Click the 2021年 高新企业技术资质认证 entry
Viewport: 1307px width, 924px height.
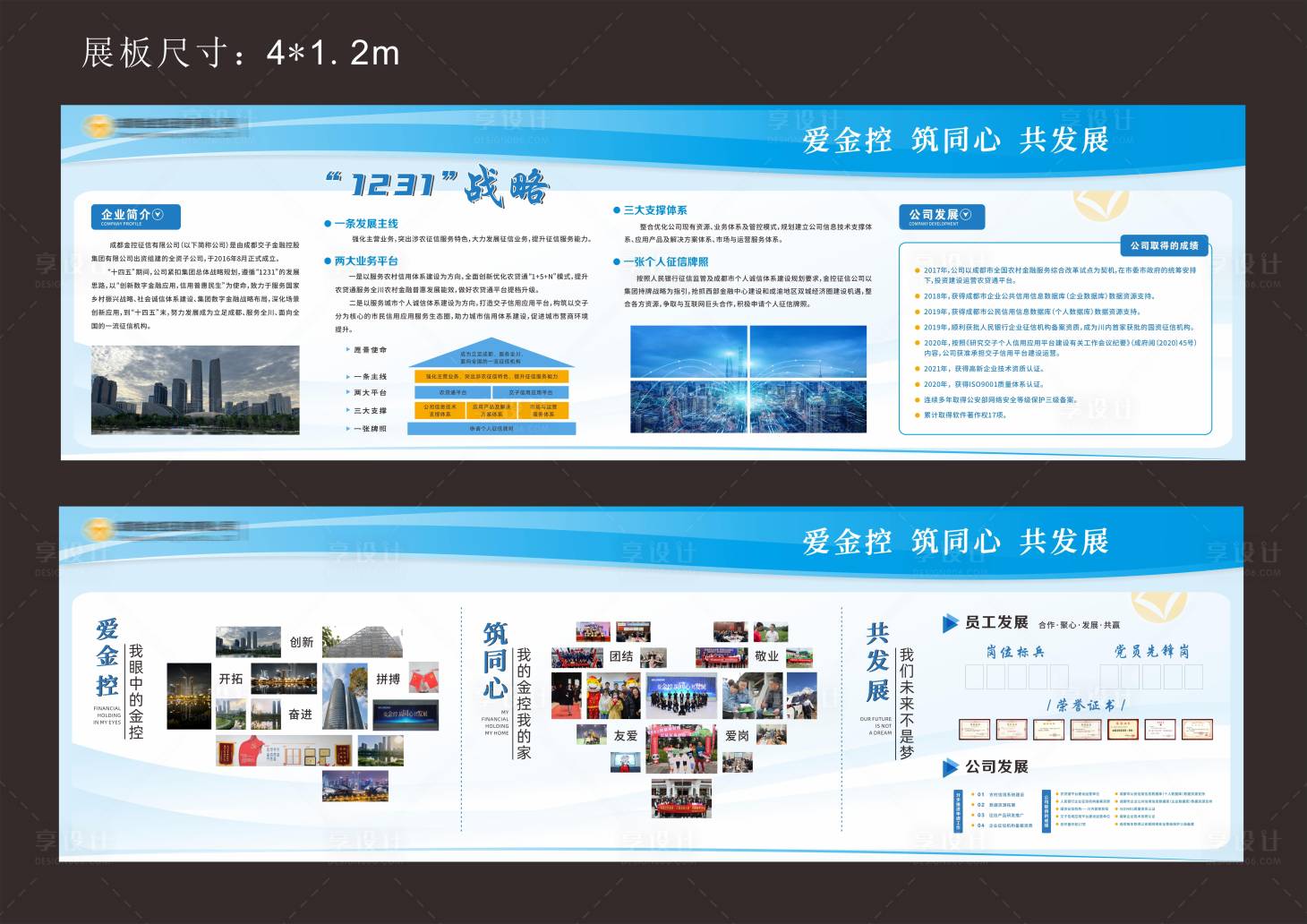pos(984,369)
